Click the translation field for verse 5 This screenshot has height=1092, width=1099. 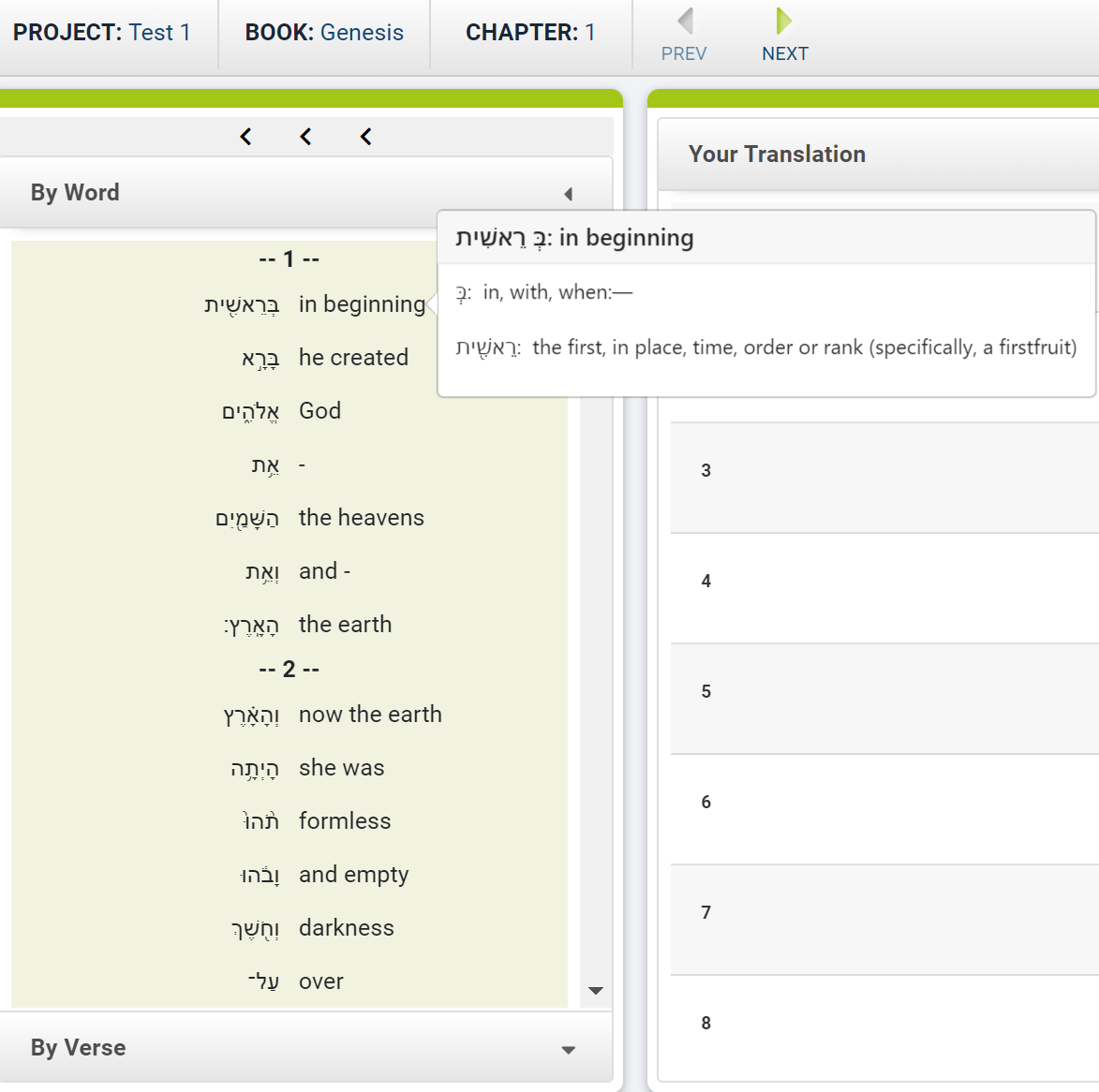(884, 699)
